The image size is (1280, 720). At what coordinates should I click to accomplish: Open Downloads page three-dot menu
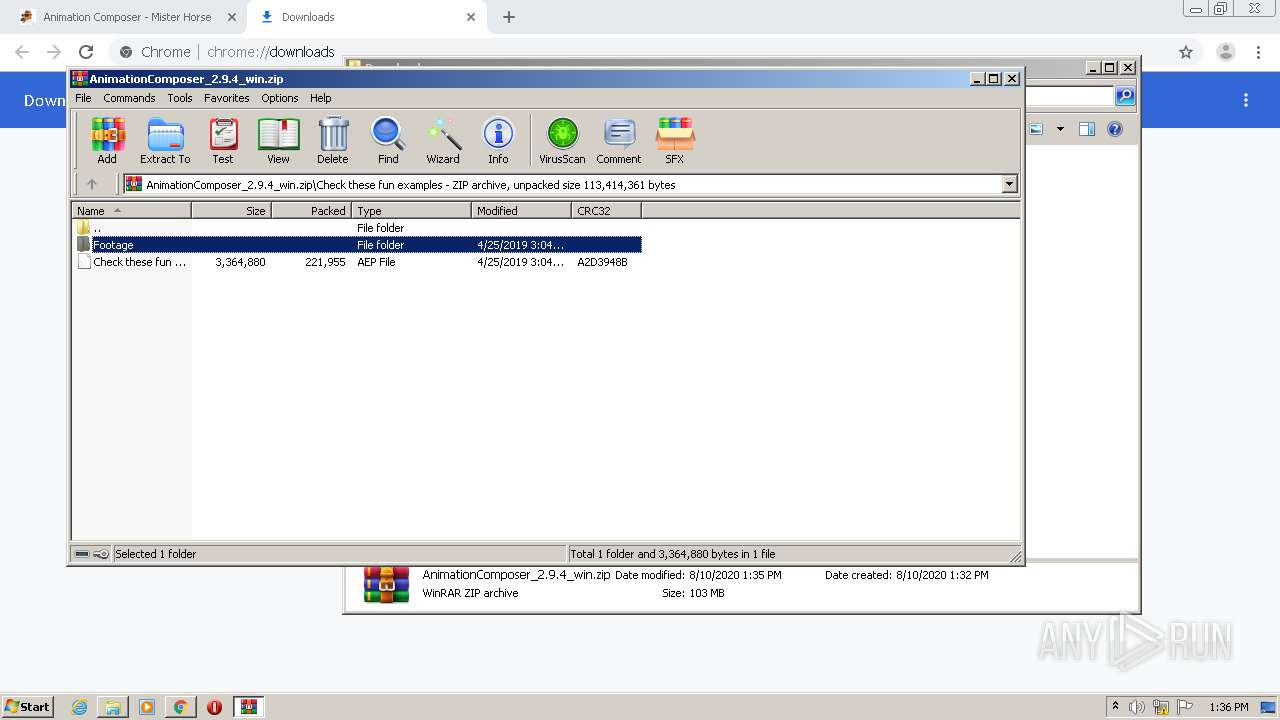1246,100
